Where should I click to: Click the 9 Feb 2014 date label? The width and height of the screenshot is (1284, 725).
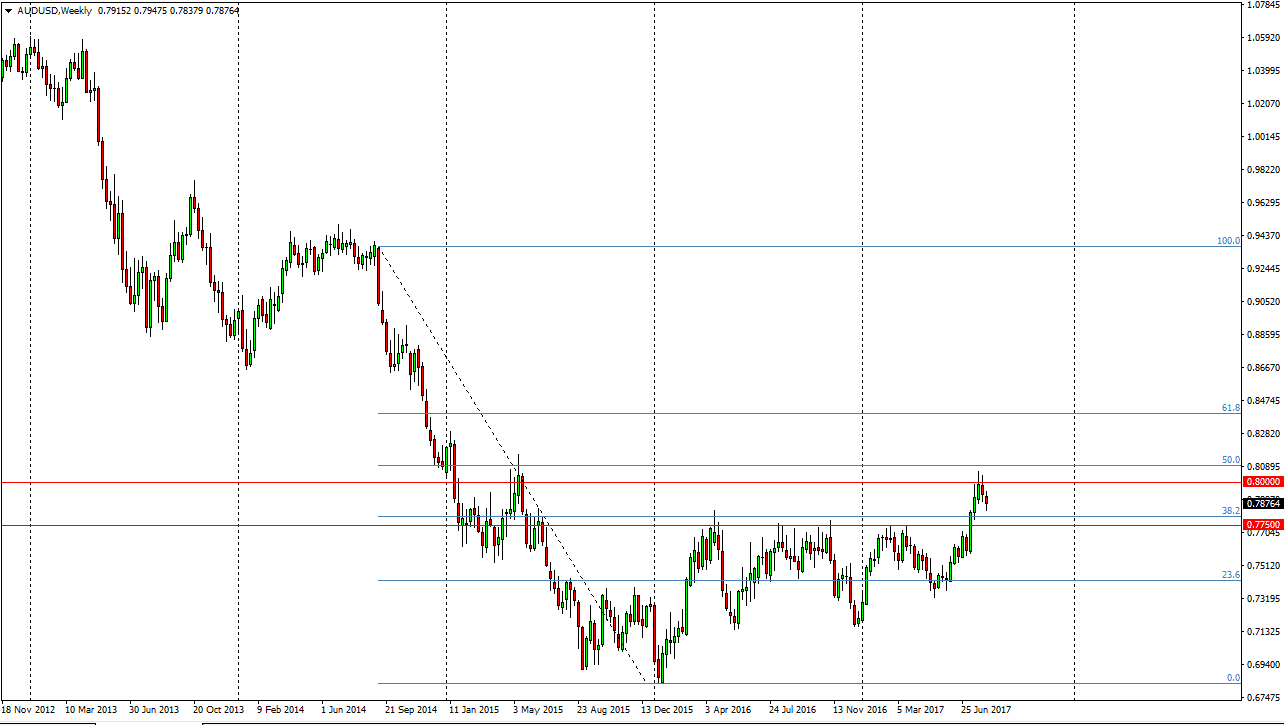click(x=281, y=709)
